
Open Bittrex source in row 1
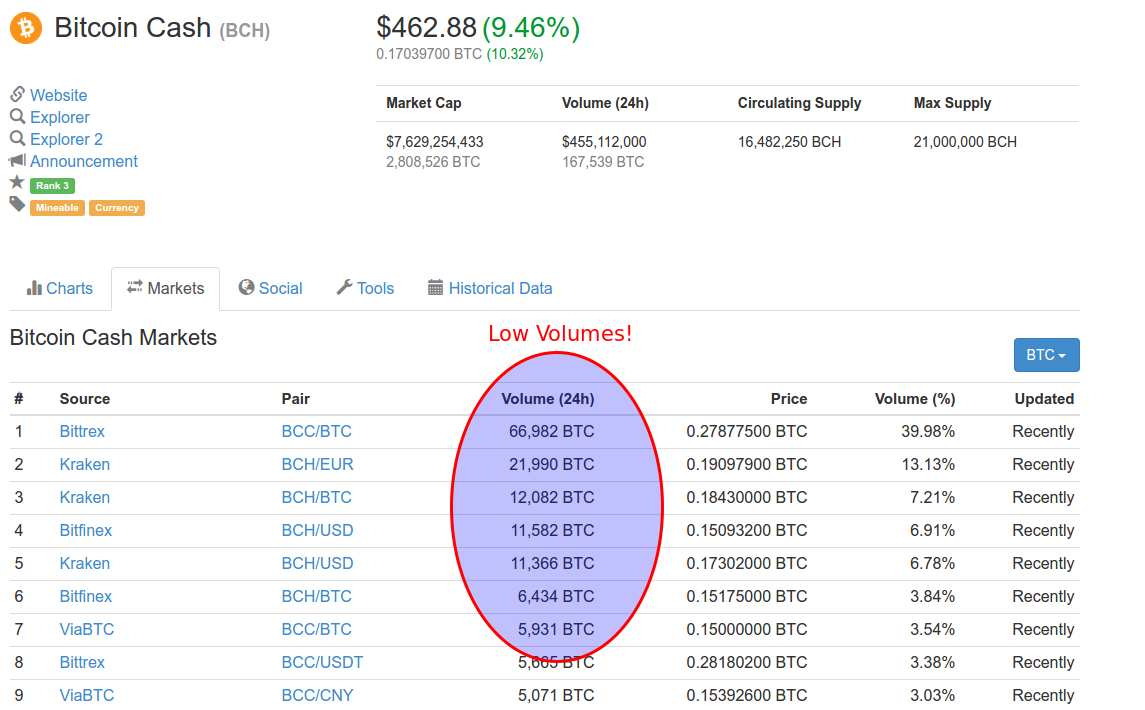click(82, 432)
